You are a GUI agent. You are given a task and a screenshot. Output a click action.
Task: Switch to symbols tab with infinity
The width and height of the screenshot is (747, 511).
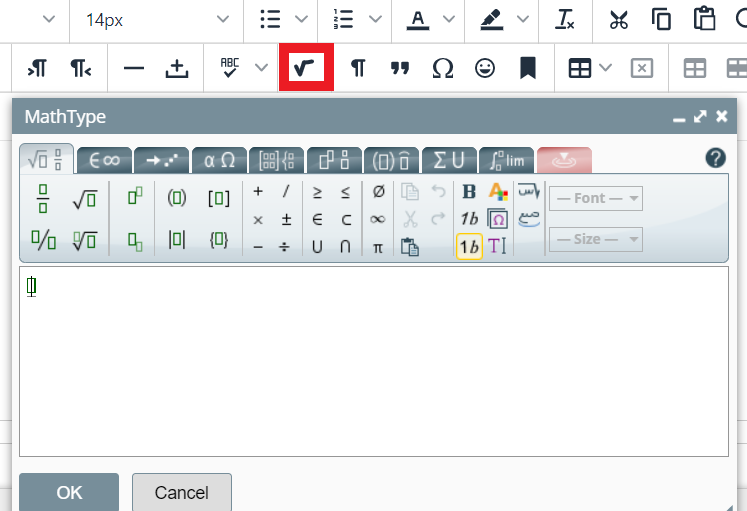[x=104, y=160]
